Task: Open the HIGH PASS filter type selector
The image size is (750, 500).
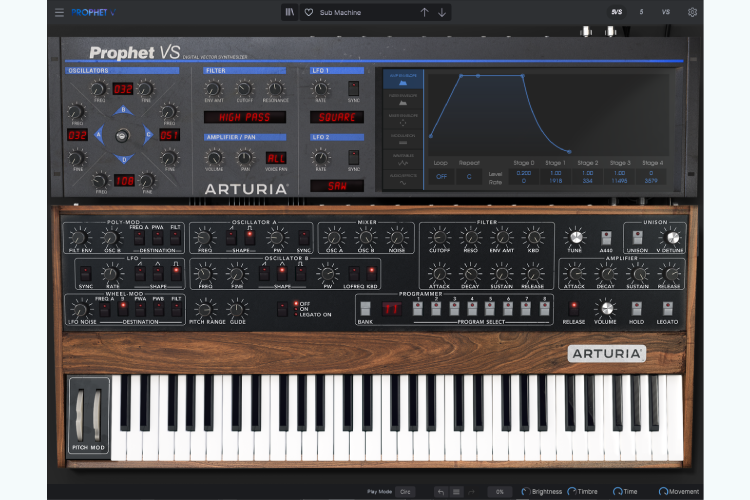Action: (x=245, y=117)
